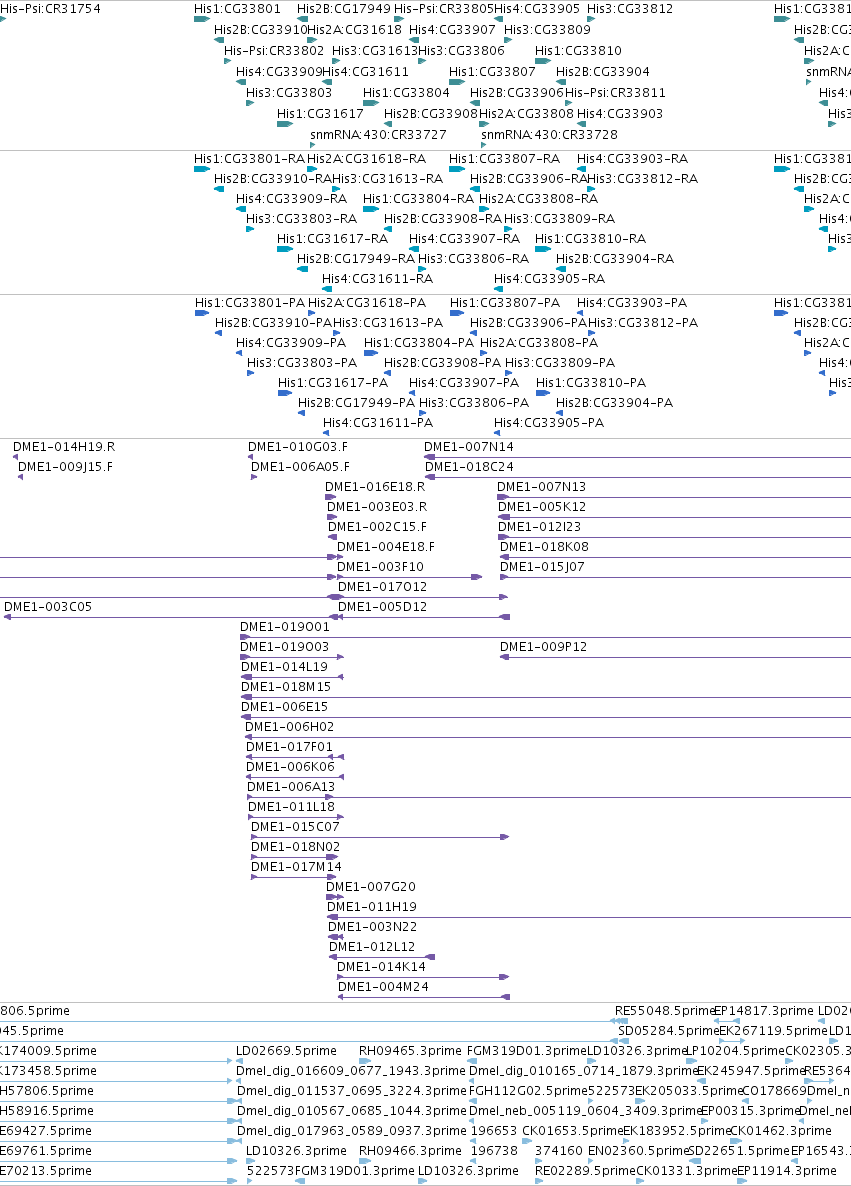Viewport: 851px width, 1186px height.
Task: Click EST feature 196653
Action: (494, 1132)
